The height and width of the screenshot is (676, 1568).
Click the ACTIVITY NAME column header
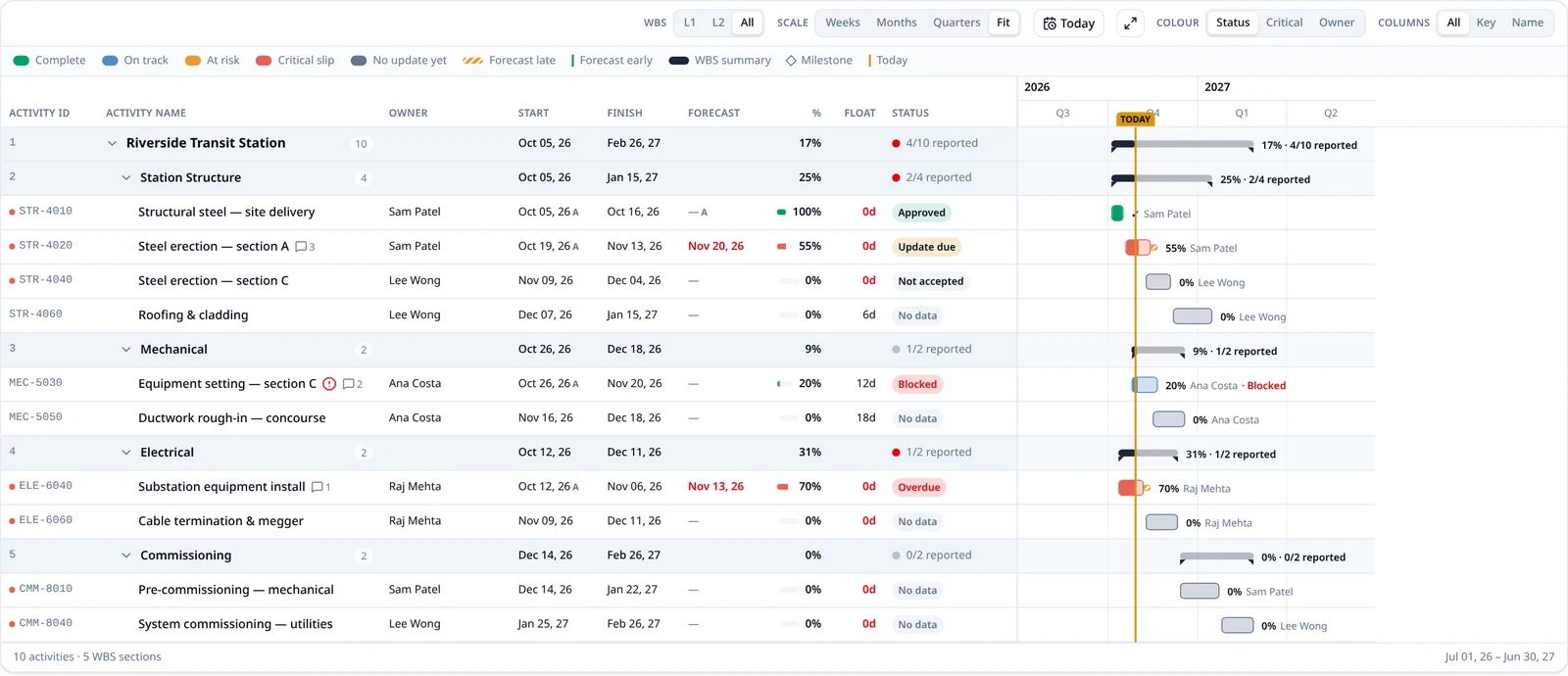[x=146, y=114]
